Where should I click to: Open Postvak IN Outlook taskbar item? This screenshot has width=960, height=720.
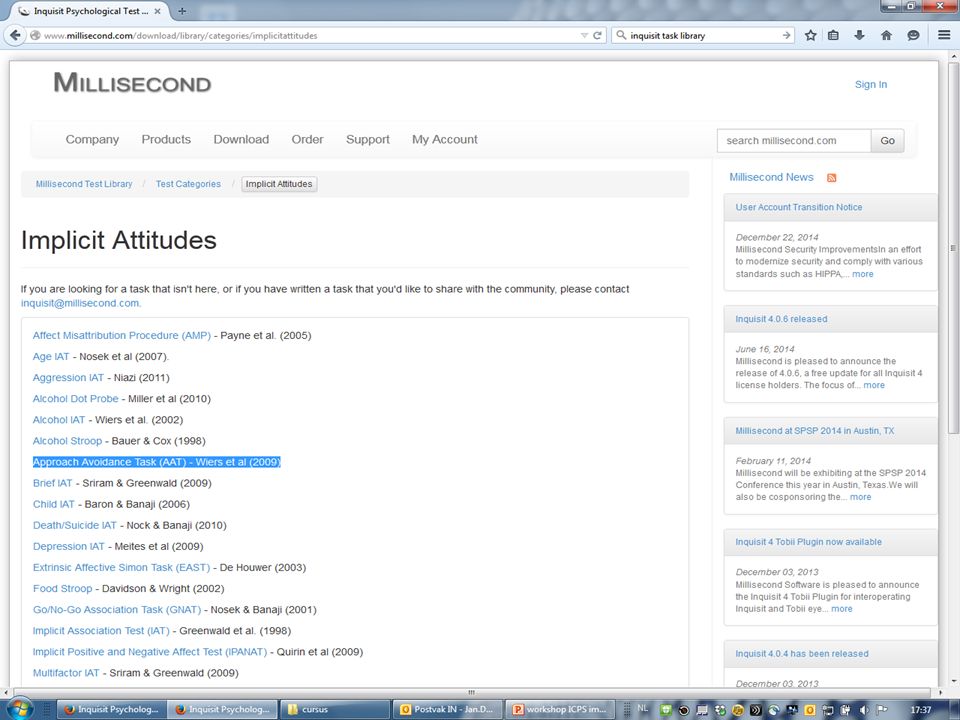(x=447, y=709)
